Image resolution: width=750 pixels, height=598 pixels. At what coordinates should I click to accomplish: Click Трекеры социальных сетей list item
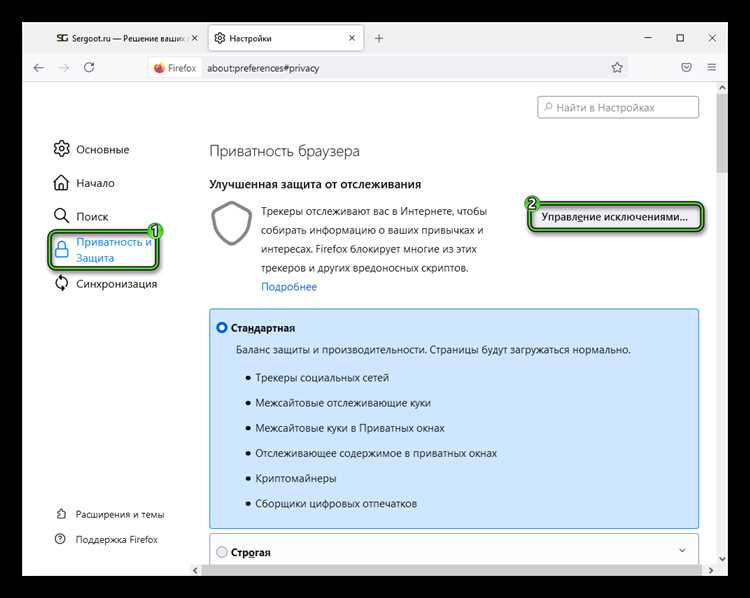(322, 378)
